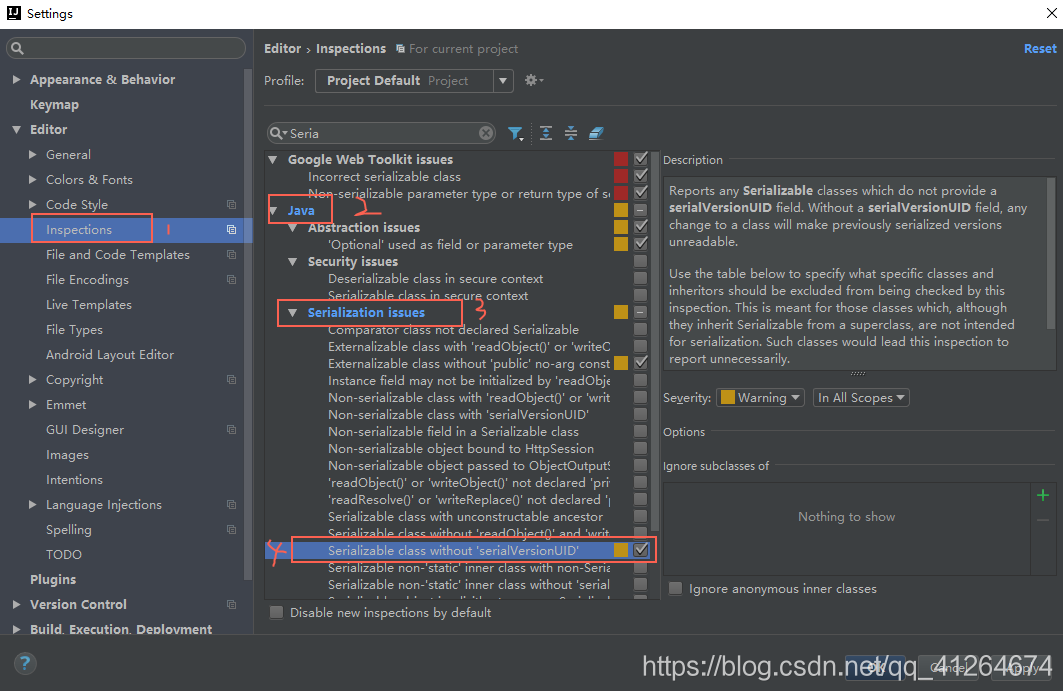This screenshot has height=691, width=1063.
Task: Collapse the Java inspections group
Action: point(273,210)
